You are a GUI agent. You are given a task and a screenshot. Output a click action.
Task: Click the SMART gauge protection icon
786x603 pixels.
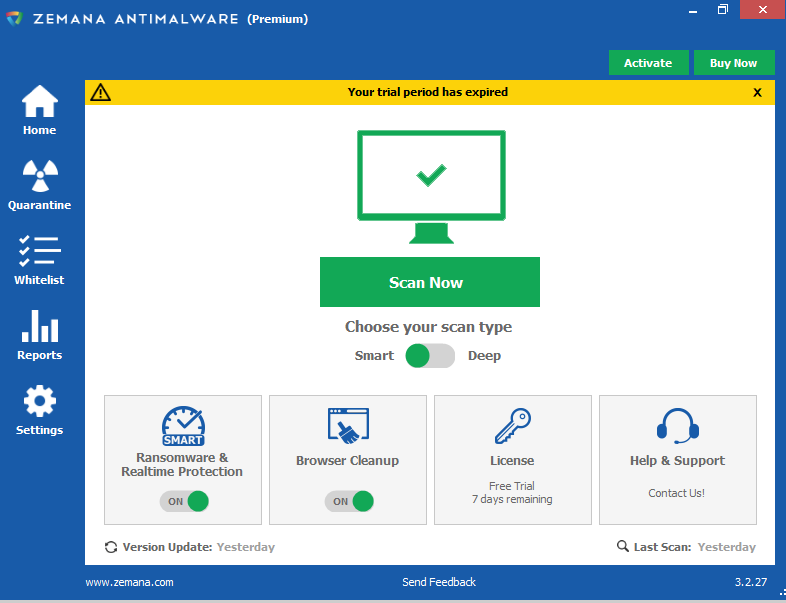(x=183, y=426)
